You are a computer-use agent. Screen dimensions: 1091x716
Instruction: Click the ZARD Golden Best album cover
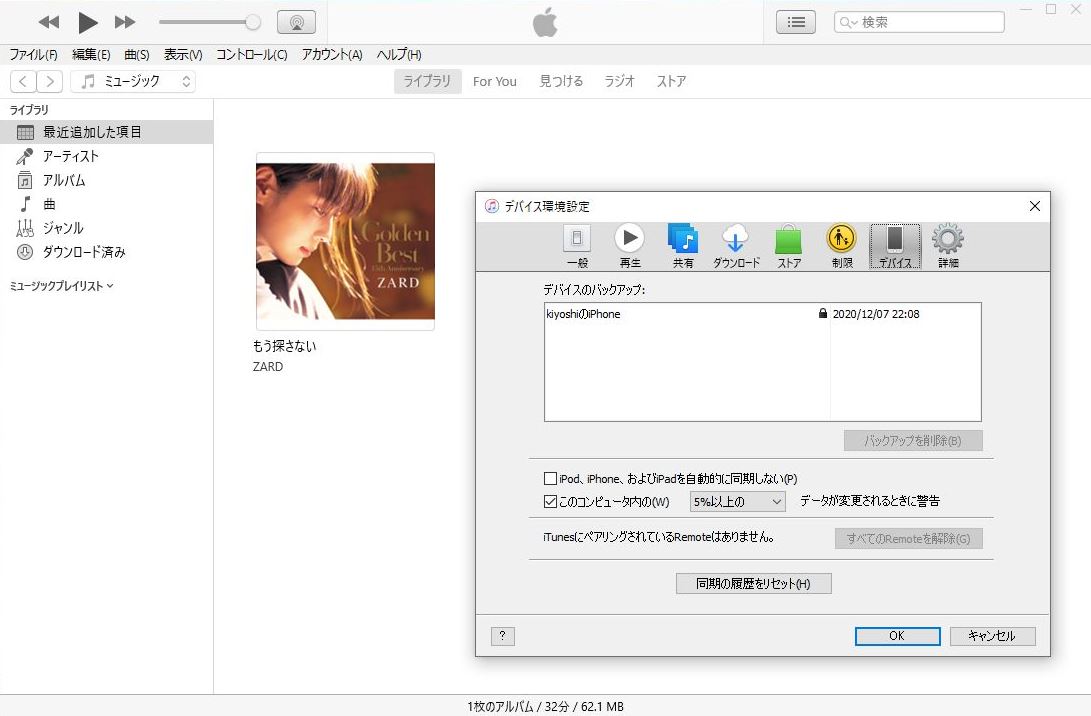(346, 241)
